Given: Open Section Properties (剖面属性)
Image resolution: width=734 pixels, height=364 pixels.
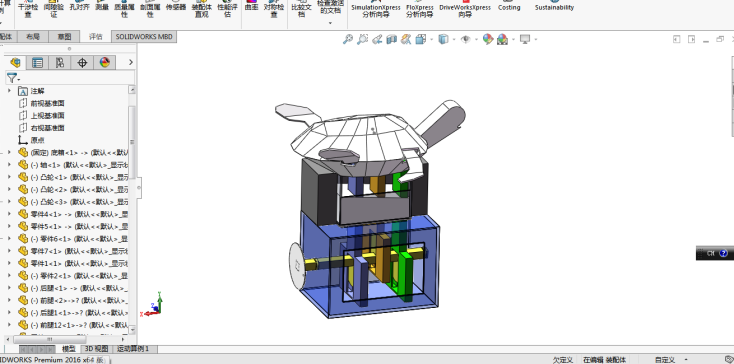Looking at the screenshot, I should pyautogui.click(x=150, y=10).
